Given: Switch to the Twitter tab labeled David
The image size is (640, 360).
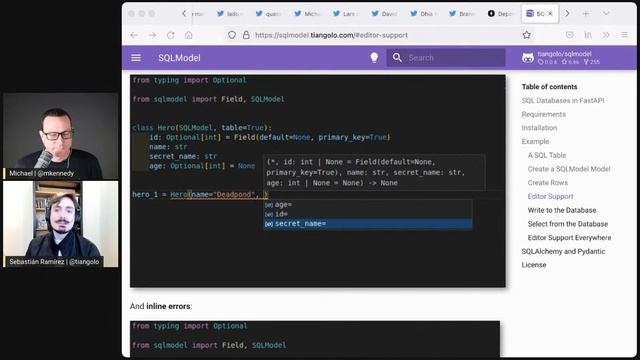Looking at the screenshot, I should pyautogui.click(x=384, y=13).
